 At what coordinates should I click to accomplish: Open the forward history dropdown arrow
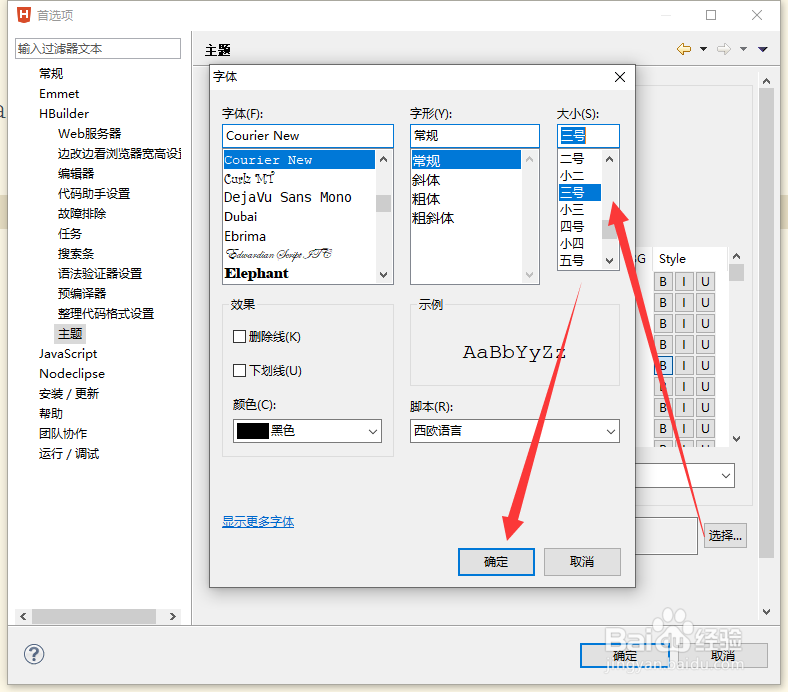click(x=743, y=49)
